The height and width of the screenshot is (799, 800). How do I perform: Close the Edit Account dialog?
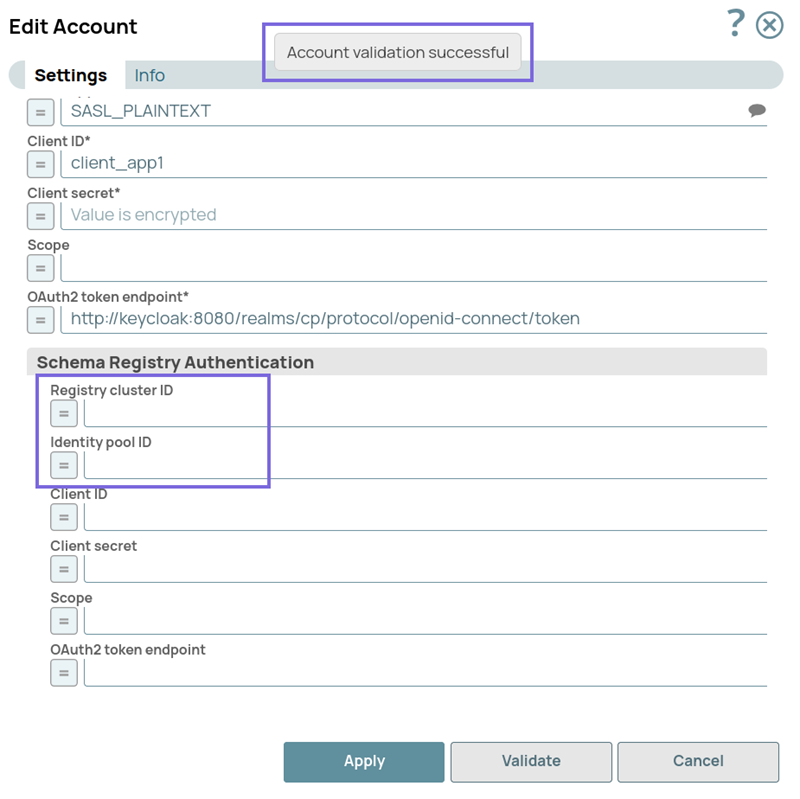tap(769, 25)
